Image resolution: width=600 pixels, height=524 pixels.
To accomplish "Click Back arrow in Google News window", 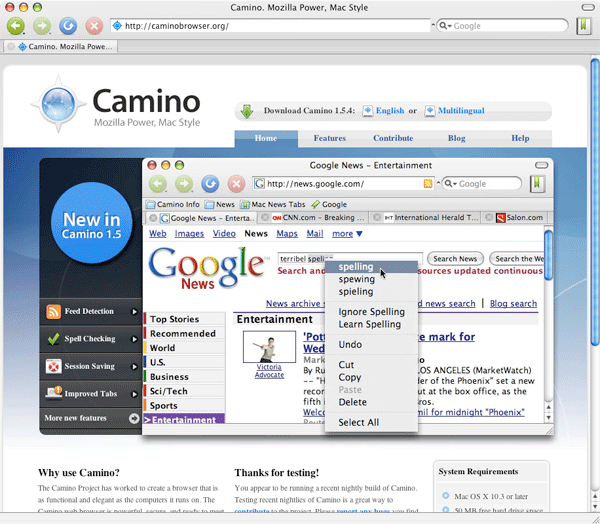I will click(158, 184).
